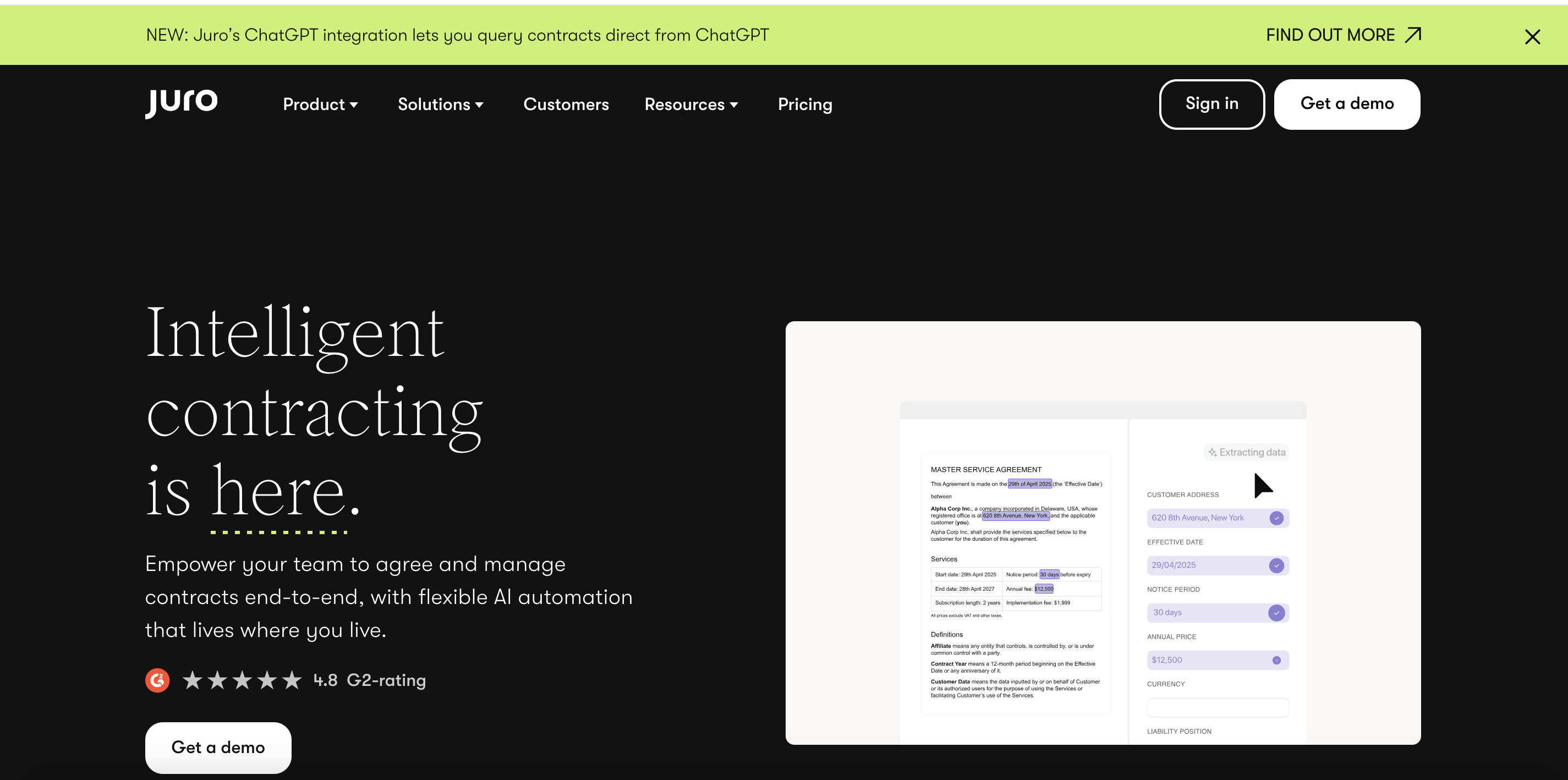Click the FIND OUT MORE arrow icon
This screenshot has width=1568, height=780.
[x=1413, y=35]
